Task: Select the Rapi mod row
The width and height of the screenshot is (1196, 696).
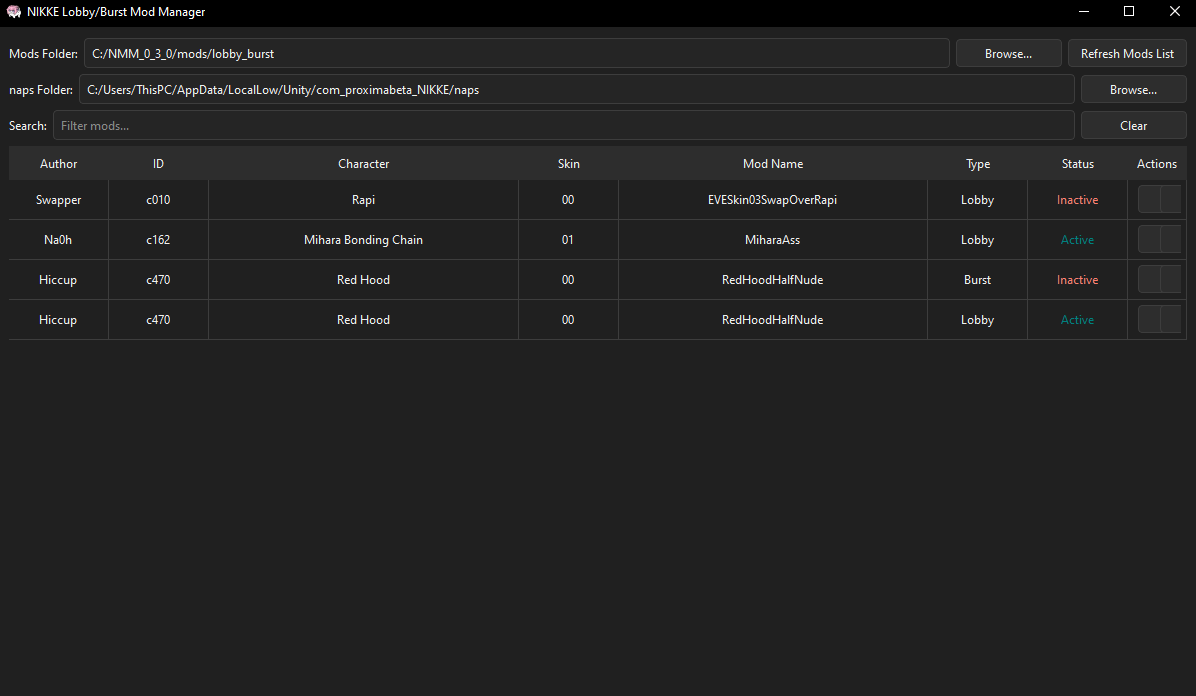Action: click(363, 199)
